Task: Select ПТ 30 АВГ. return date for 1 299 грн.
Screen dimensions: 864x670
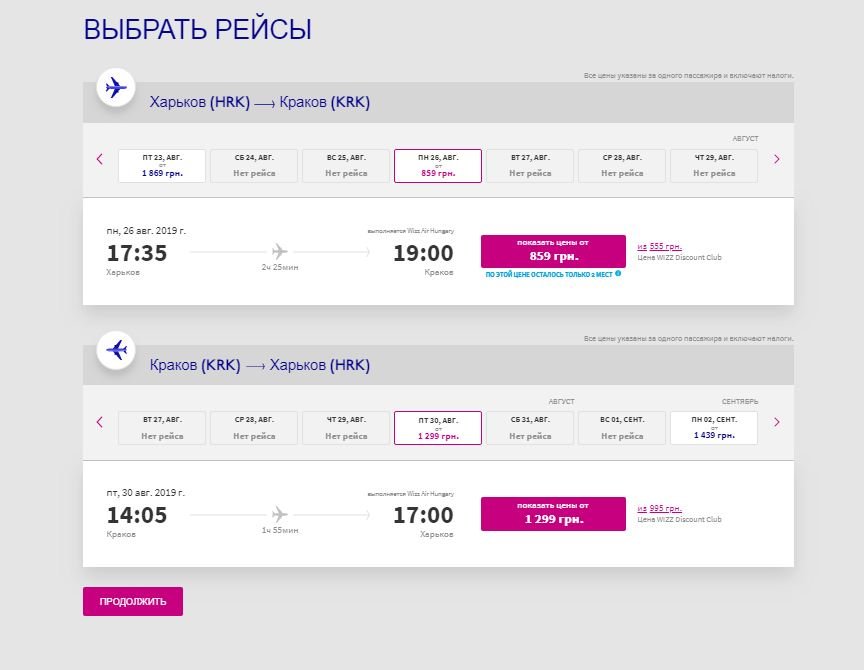Action: coord(438,428)
